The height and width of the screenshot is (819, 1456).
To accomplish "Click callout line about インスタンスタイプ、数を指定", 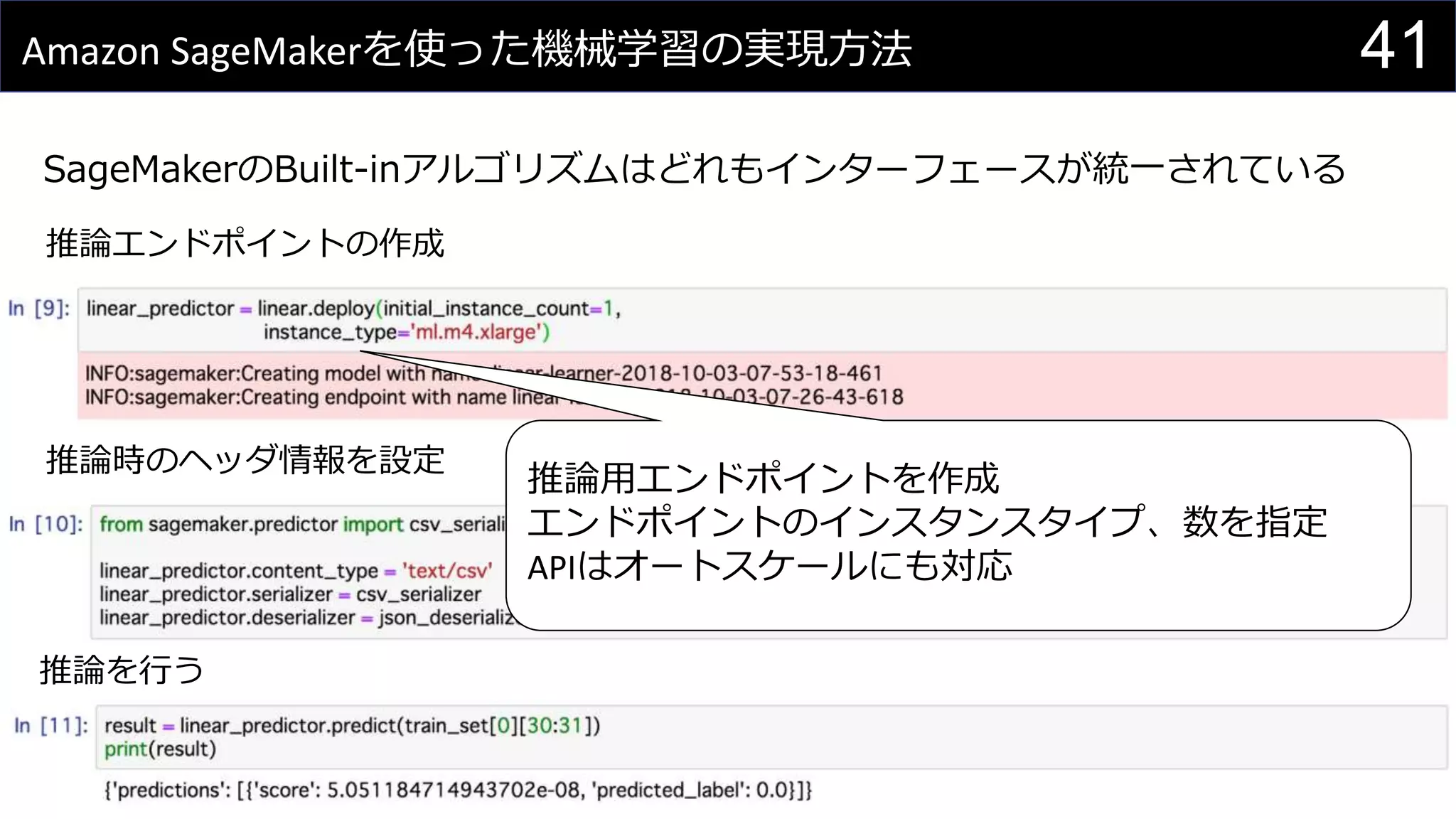I will tap(927, 522).
